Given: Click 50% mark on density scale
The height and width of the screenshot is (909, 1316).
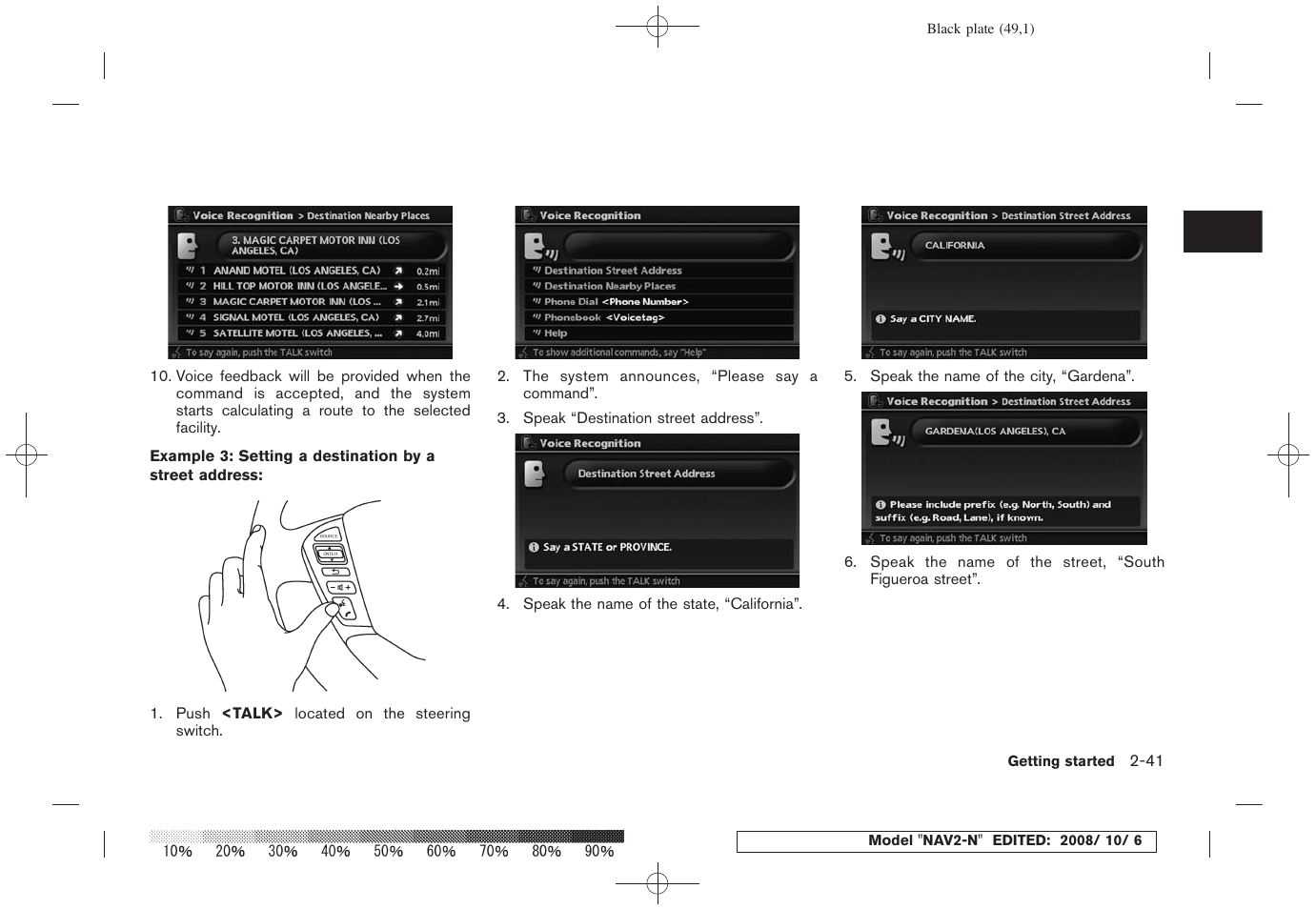Looking at the screenshot, I should [x=388, y=852].
